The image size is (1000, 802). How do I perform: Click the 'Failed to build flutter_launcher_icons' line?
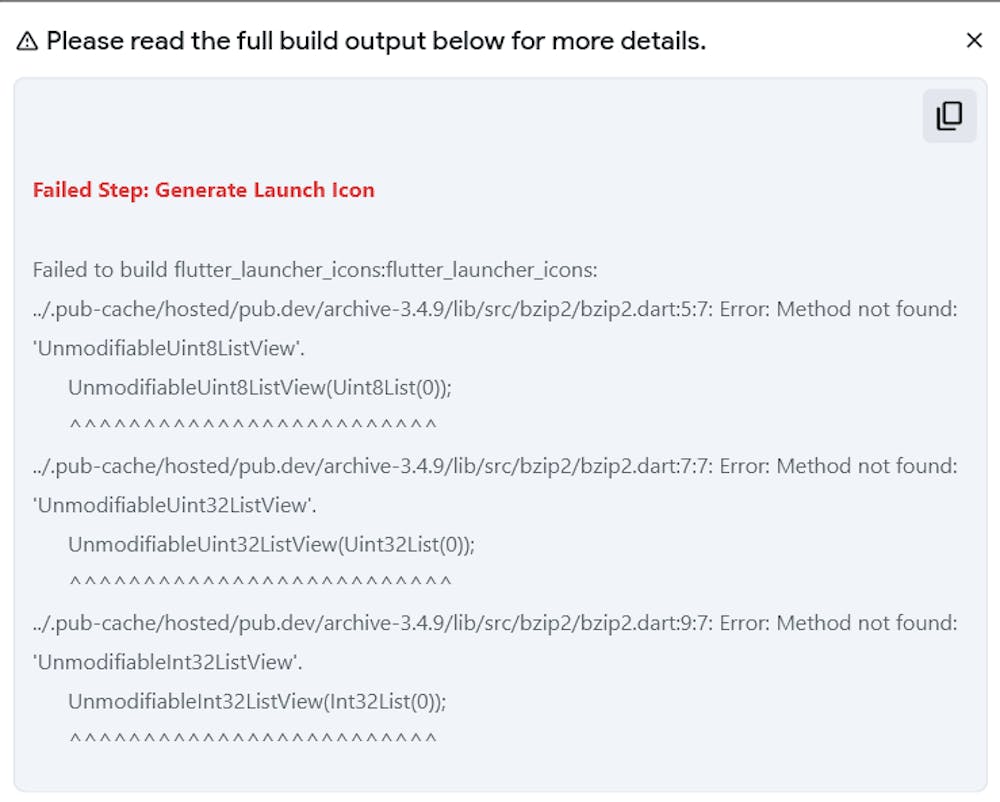coord(315,270)
